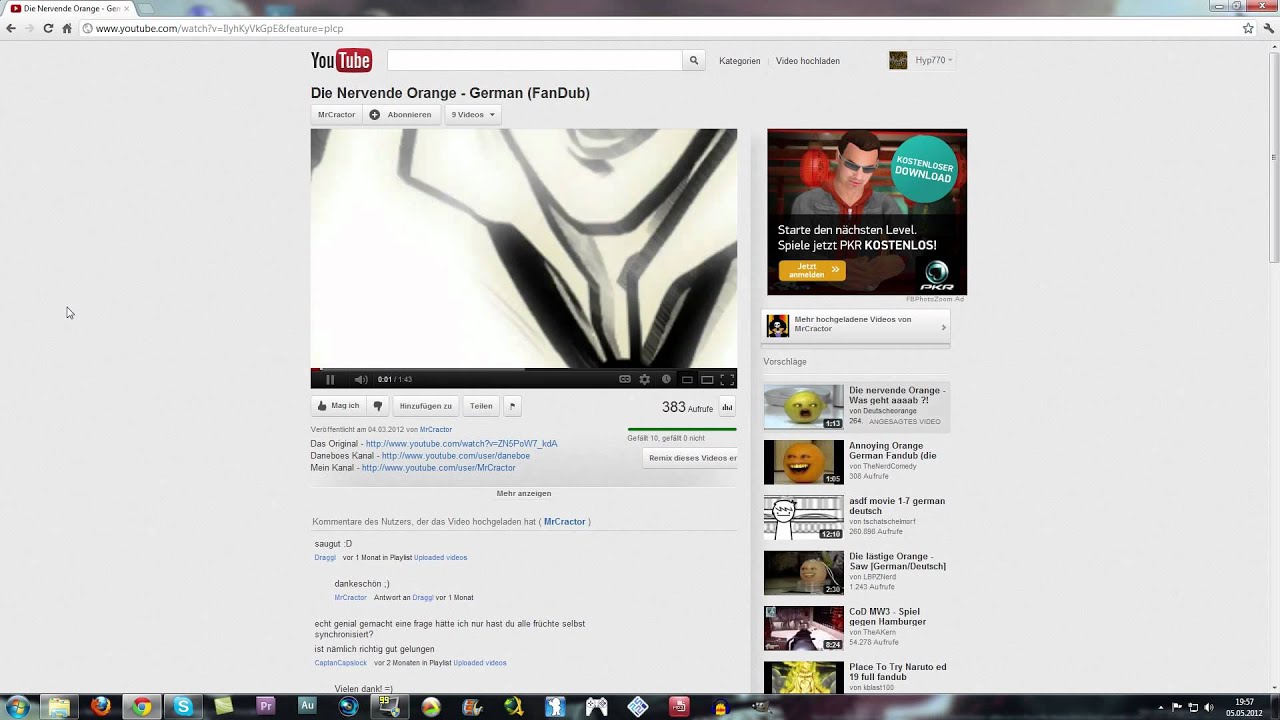
Task: Flag the video with flag icon
Action: (512, 406)
